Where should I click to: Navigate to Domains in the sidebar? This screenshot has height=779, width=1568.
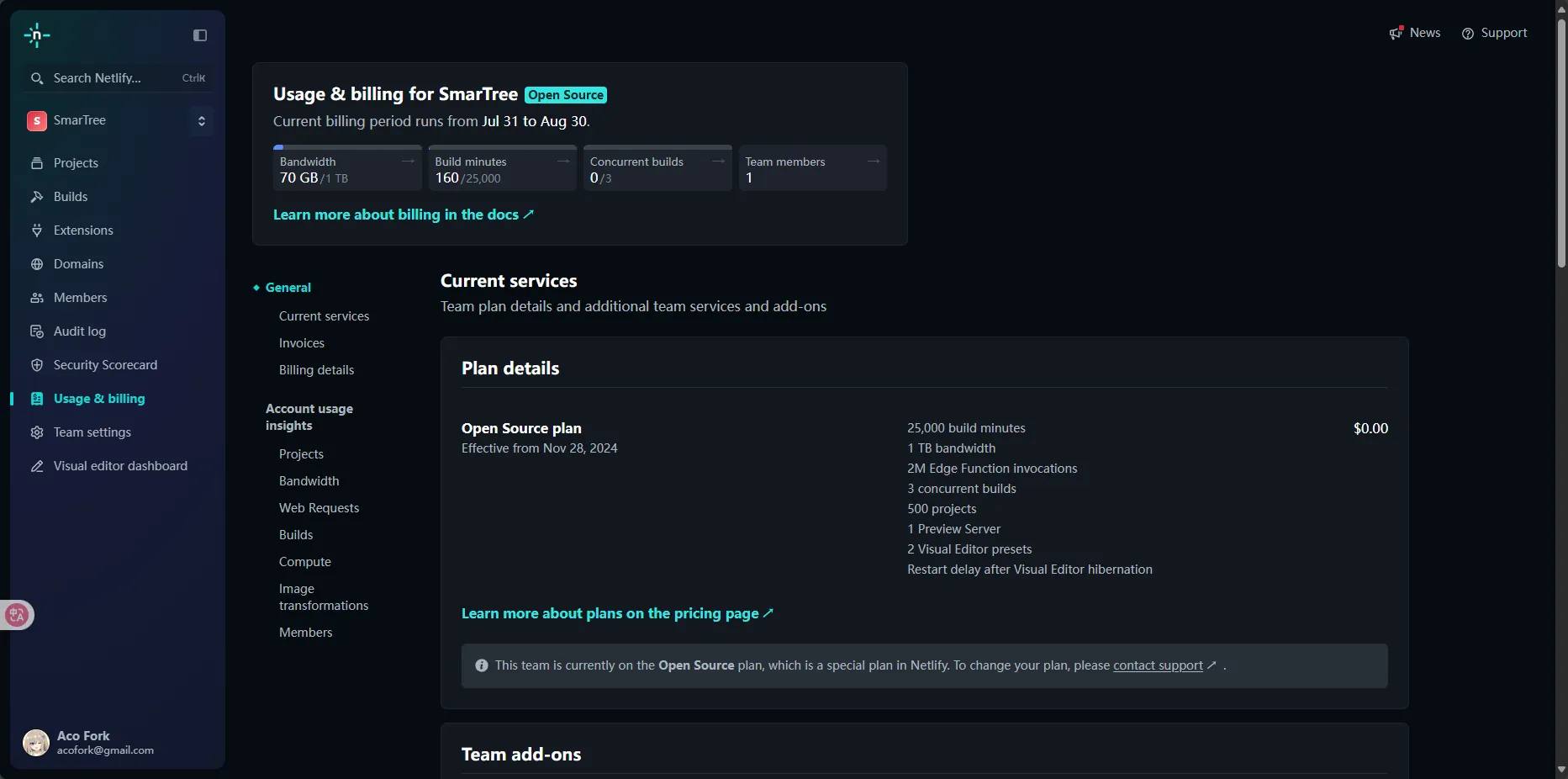click(78, 264)
